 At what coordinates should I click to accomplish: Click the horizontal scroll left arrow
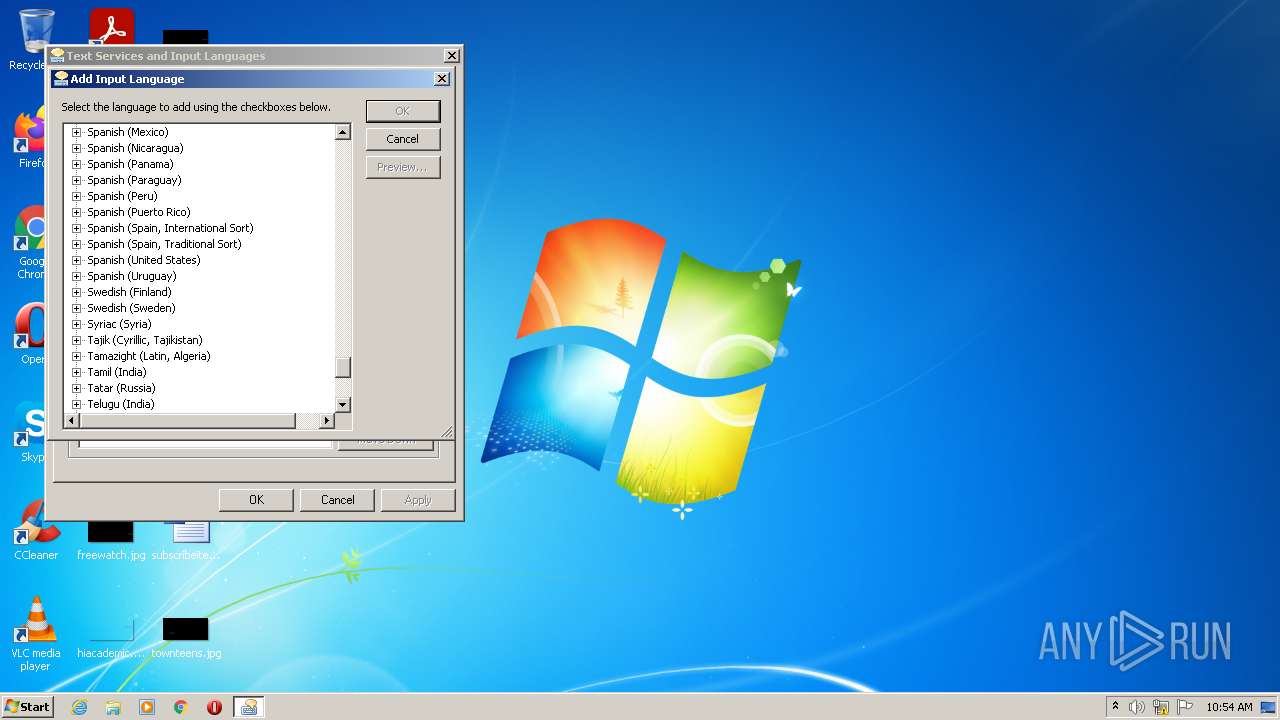(71, 421)
